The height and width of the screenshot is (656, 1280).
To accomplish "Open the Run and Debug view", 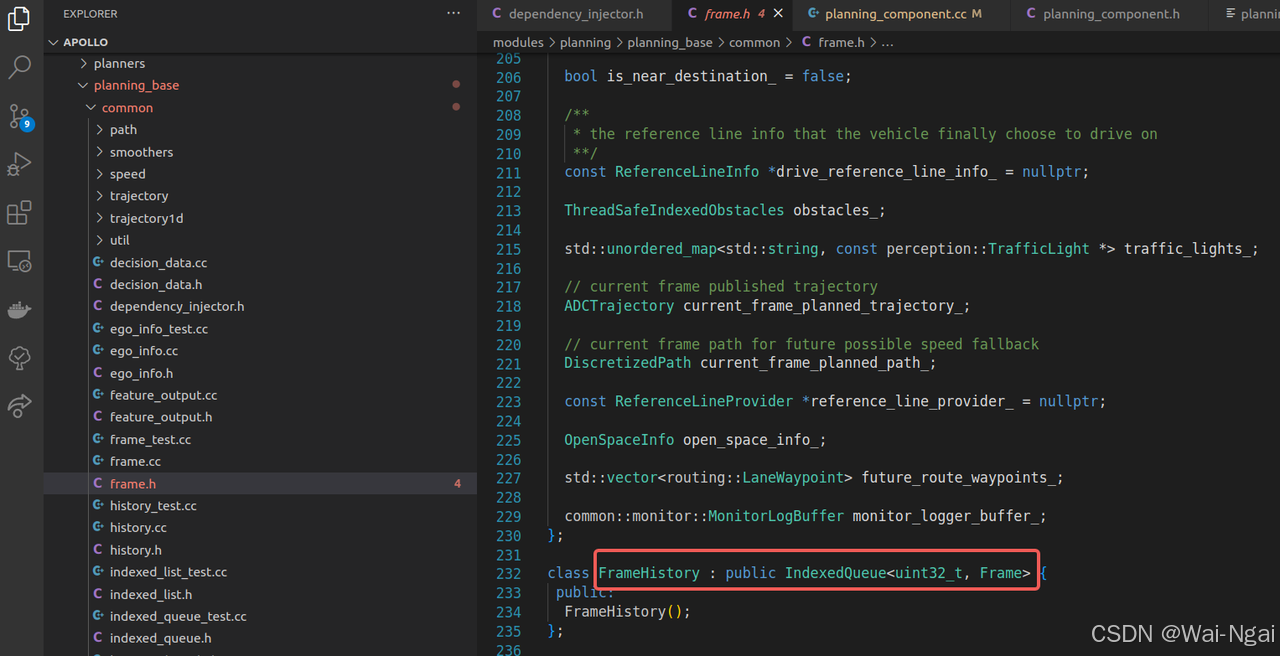I will [20, 163].
